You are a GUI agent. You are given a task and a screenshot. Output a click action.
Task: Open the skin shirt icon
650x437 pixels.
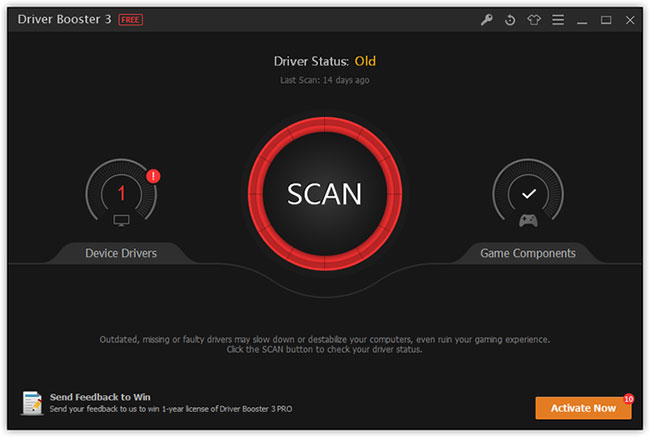tap(534, 19)
